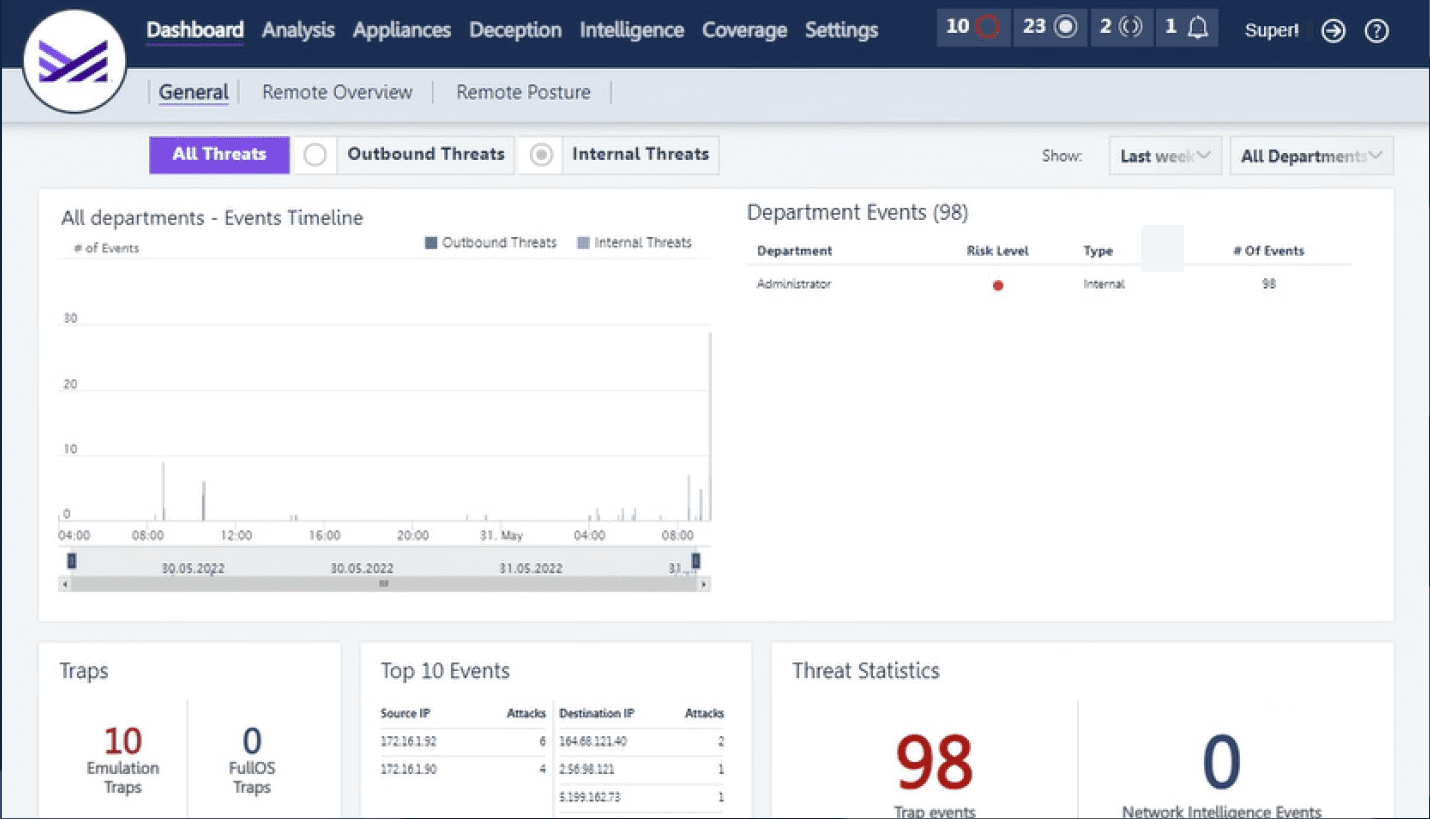The image size is (1430, 819).
Task: Open the Settings menu
Action: pyautogui.click(x=841, y=30)
